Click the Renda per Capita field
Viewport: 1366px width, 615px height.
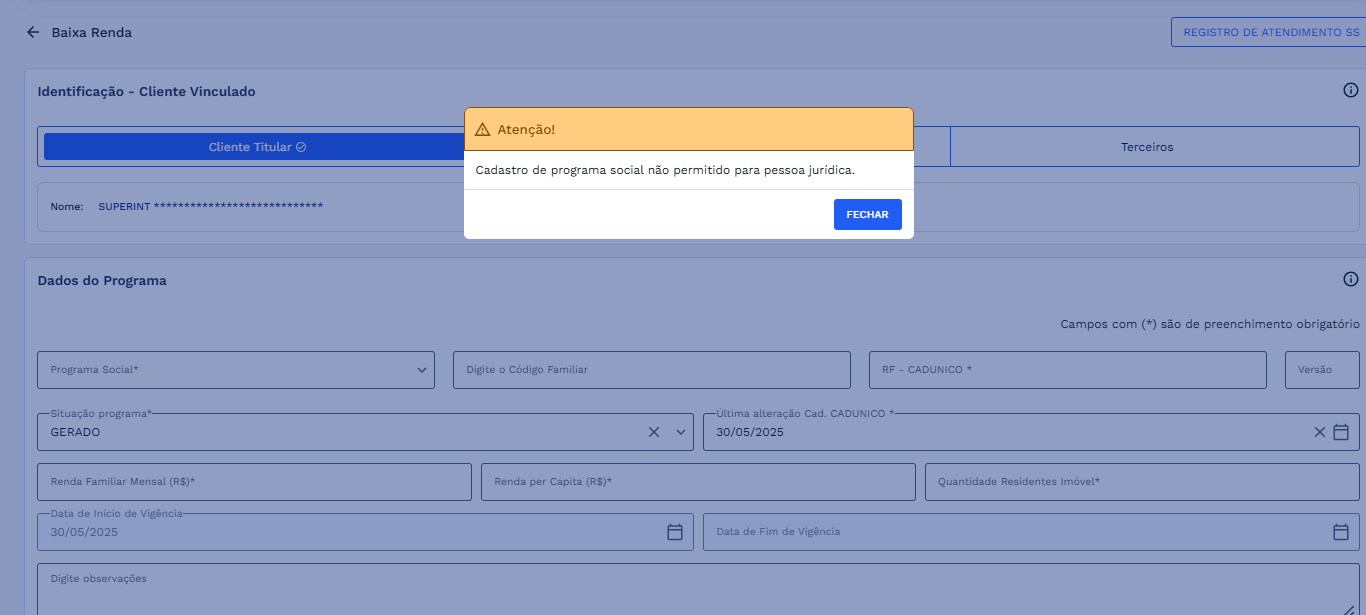[697, 482]
